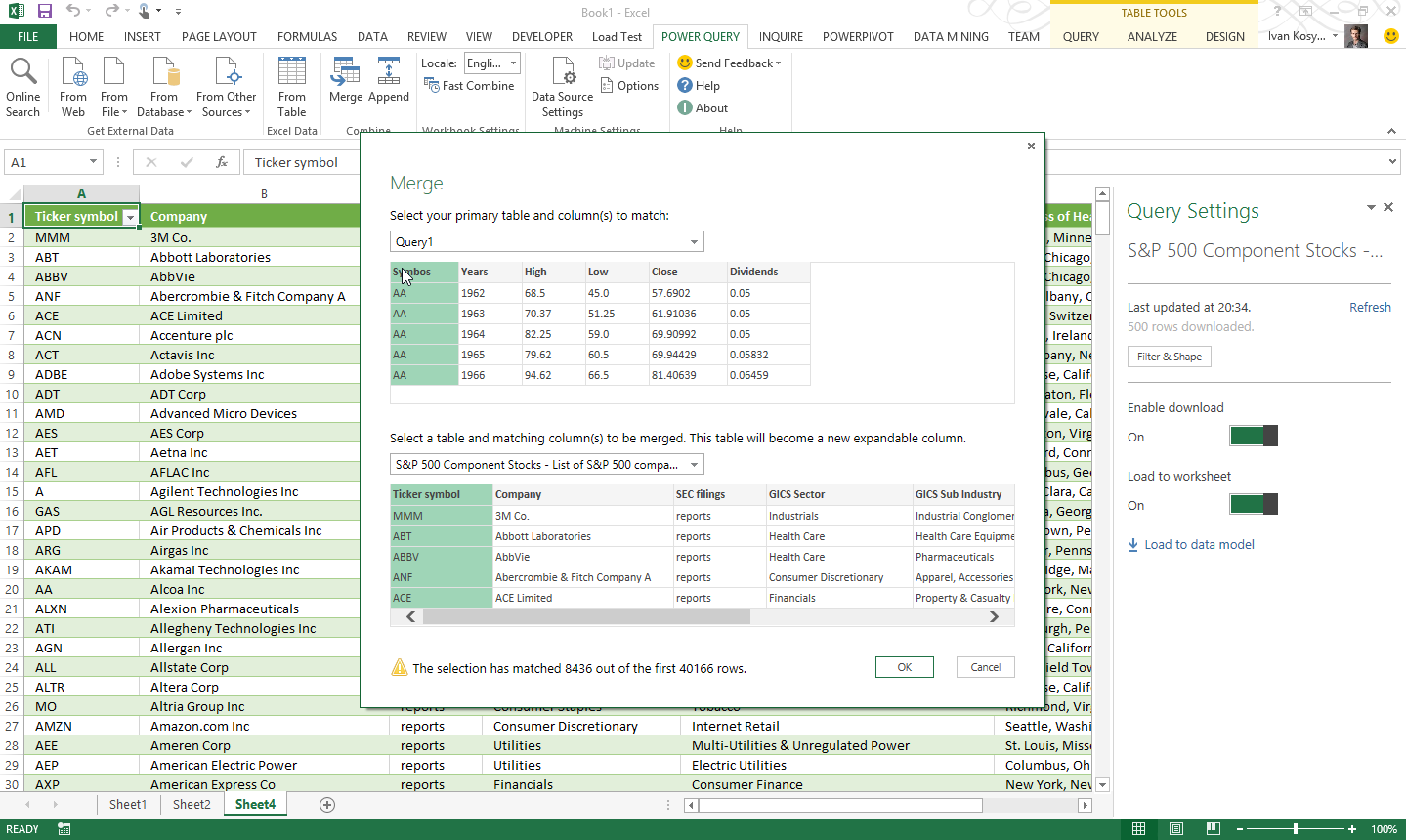Image resolution: width=1406 pixels, height=840 pixels.
Task: Toggle the Enable download switch
Action: point(1253,437)
